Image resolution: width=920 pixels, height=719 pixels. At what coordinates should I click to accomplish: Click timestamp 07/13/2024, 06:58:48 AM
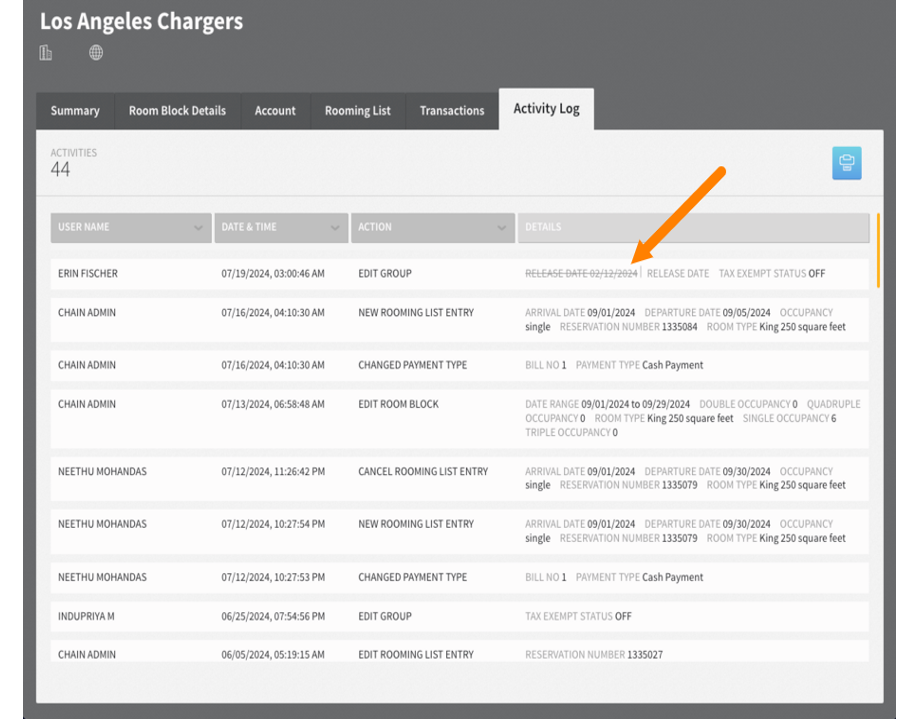click(x=273, y=404)
